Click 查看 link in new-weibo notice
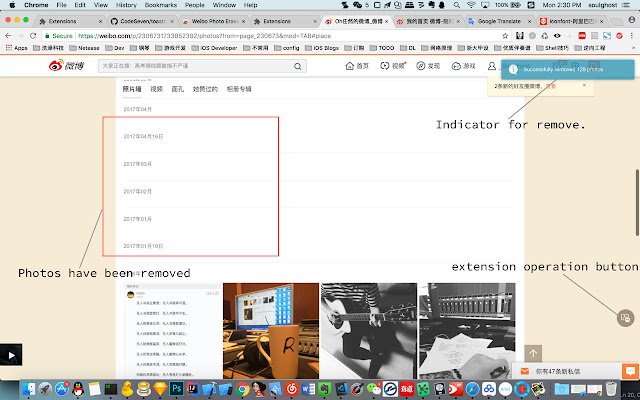This screenshot has height=400, width=640. [x=551, y=86]
